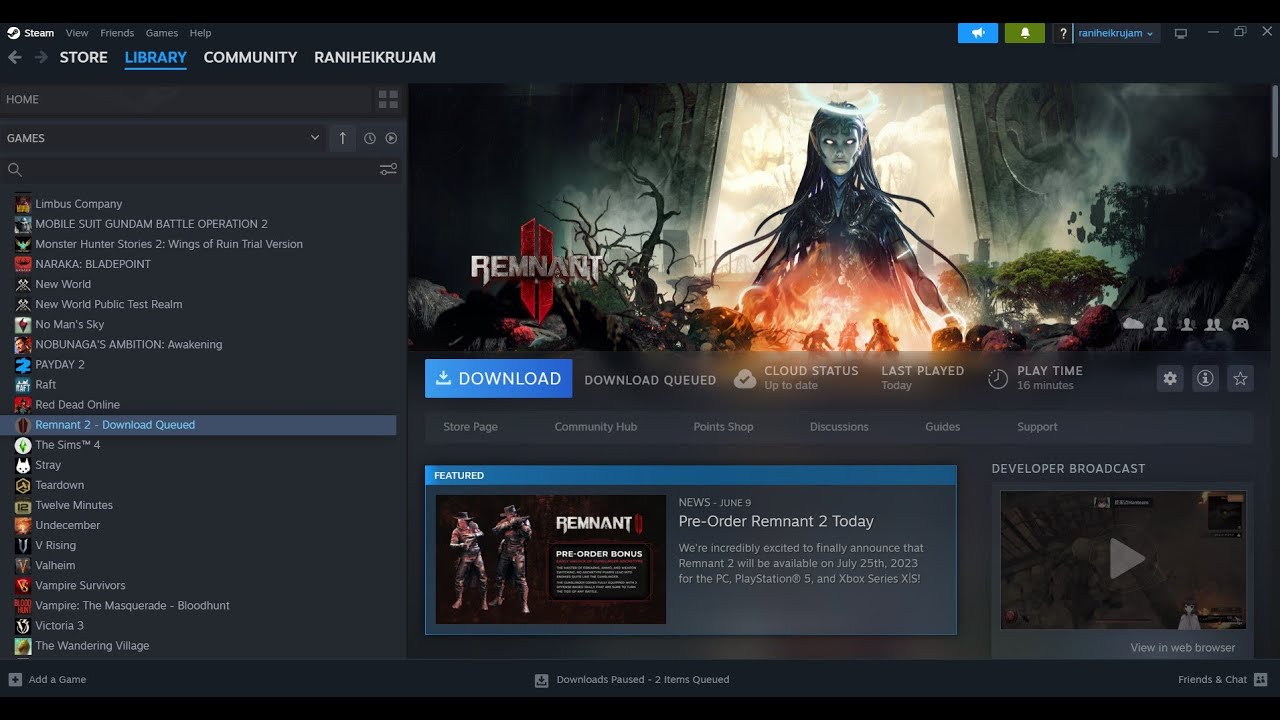Select MOBILE SUIT GUNDAM BATTLE OPERATION 2
This screenshot has width=1280, height=720.
[151, 224]
